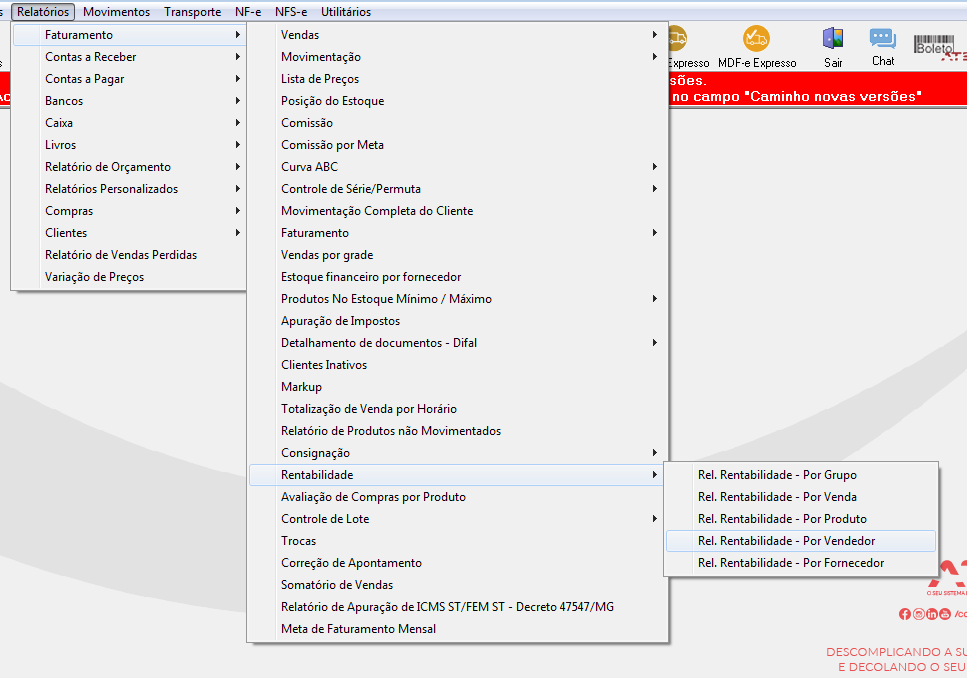Viewport: 967px width, 678px height.
Task: Select Relatório de Vendas Perdidas
Action: click(129, 255)
